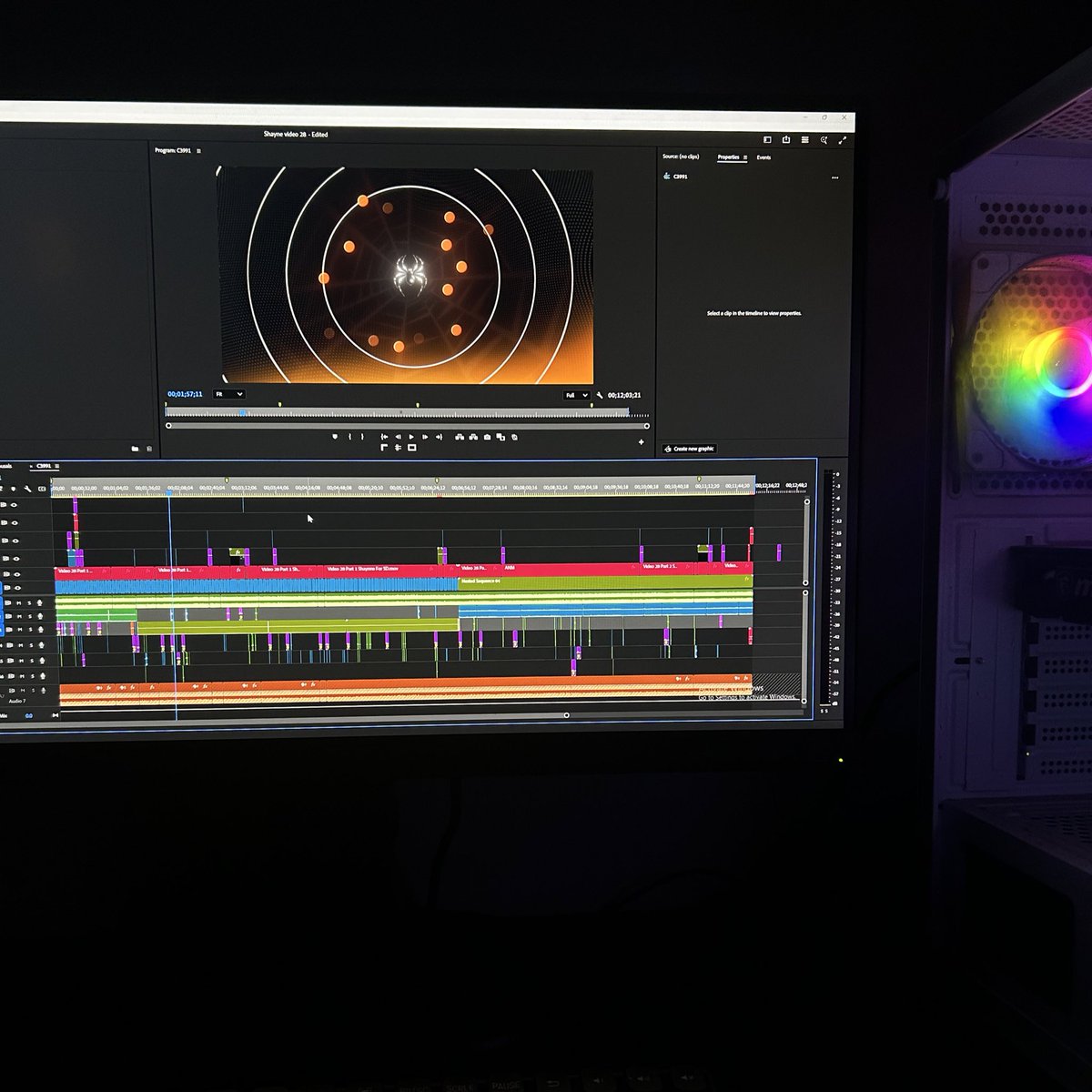Open the C3991 timeline tab menu
1092x1092 pixels.
click(x=56, y=466)
